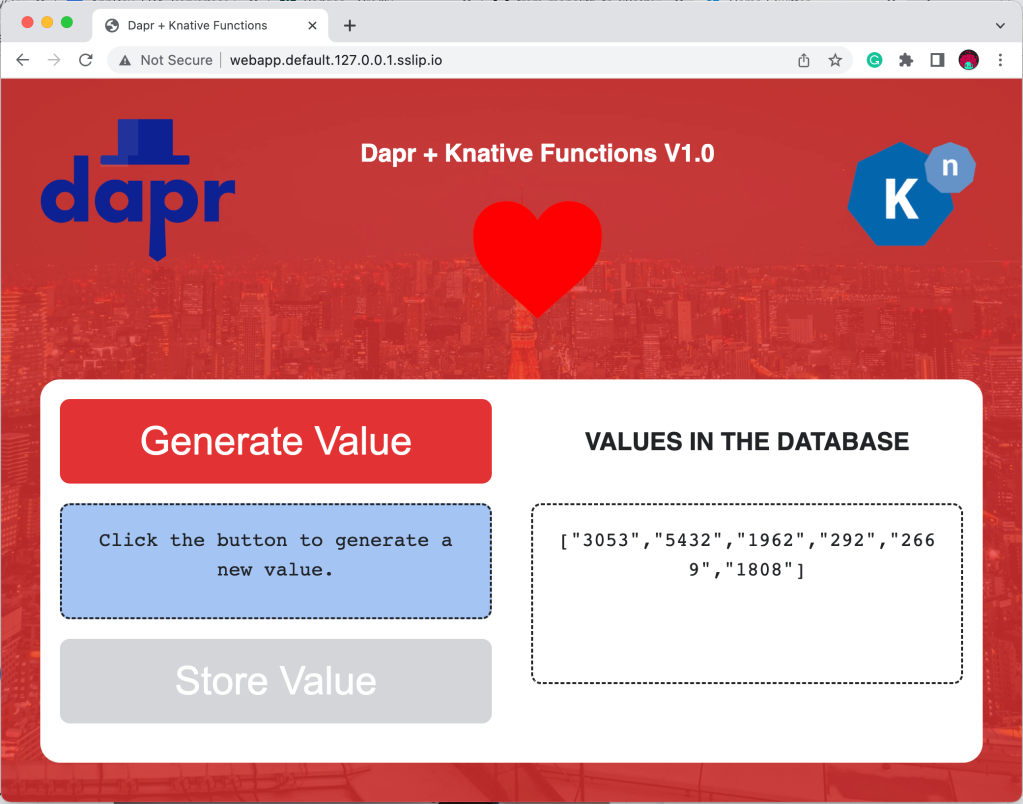Image resolution: width=1023 pixels, height=804 pixels.
Task: Click the Dapr + Knative Functions V1.0 heading
Action: tap(538, 153)
